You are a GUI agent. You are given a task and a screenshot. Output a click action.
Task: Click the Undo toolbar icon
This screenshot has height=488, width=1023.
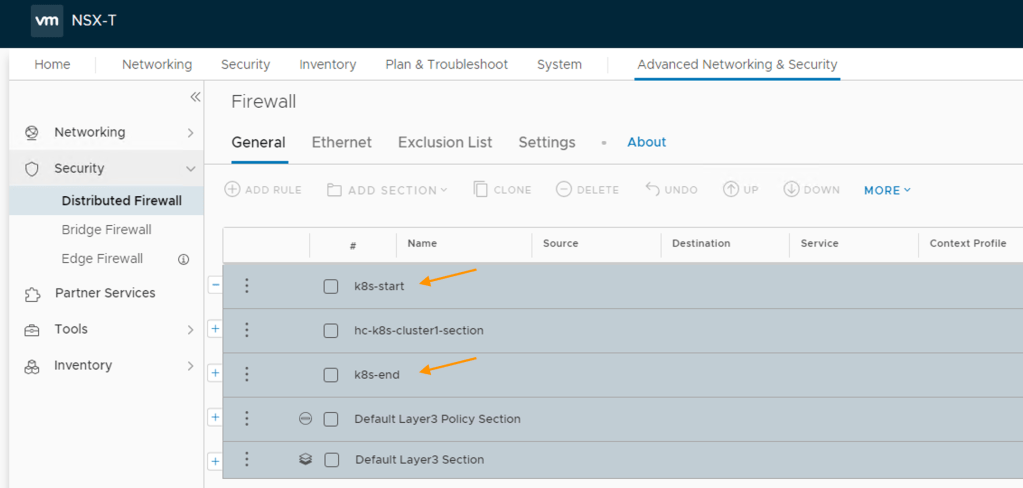[652, 189]
